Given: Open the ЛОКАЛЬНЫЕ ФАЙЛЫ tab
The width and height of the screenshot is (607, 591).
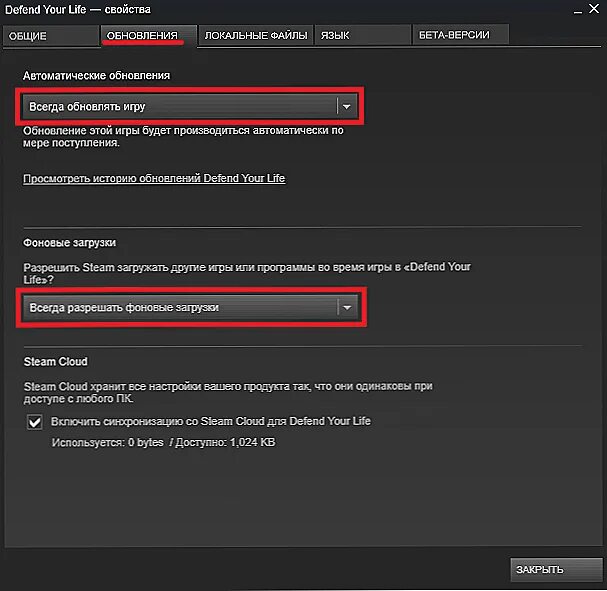Looking at the screenshot, I should 255,35.
